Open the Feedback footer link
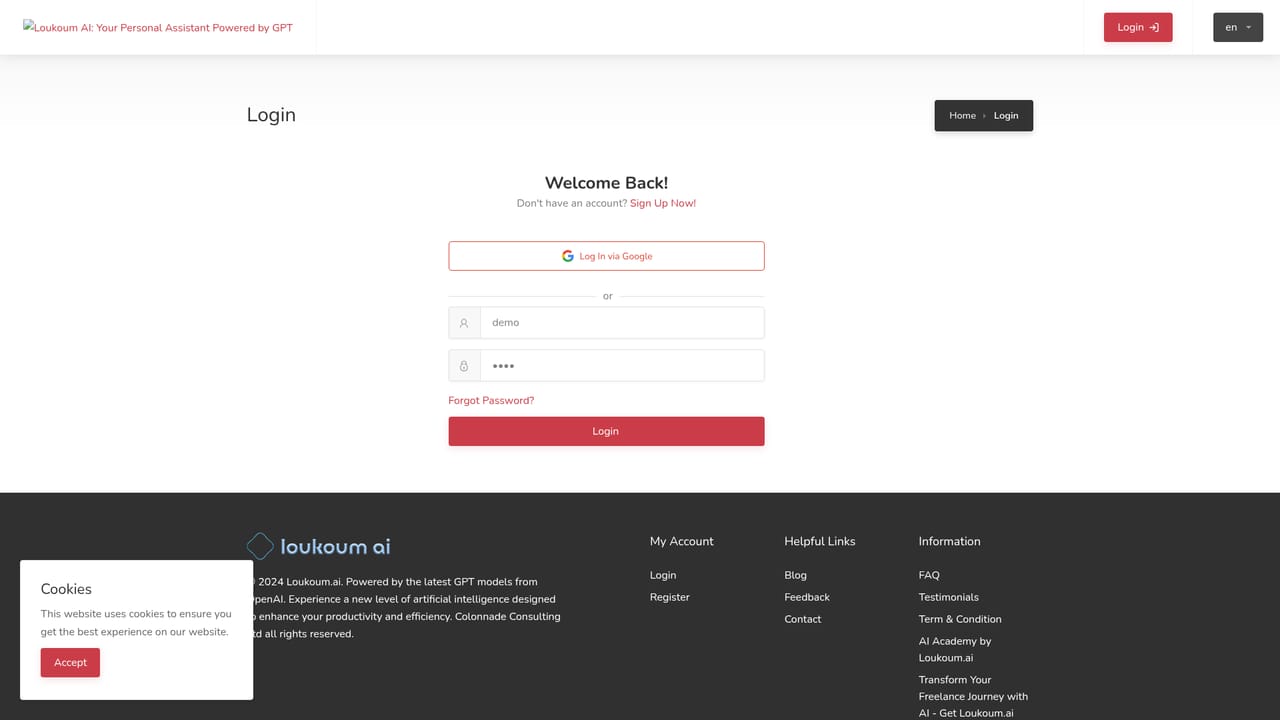The image size is (1280, 720). click(x=807, y=597)
